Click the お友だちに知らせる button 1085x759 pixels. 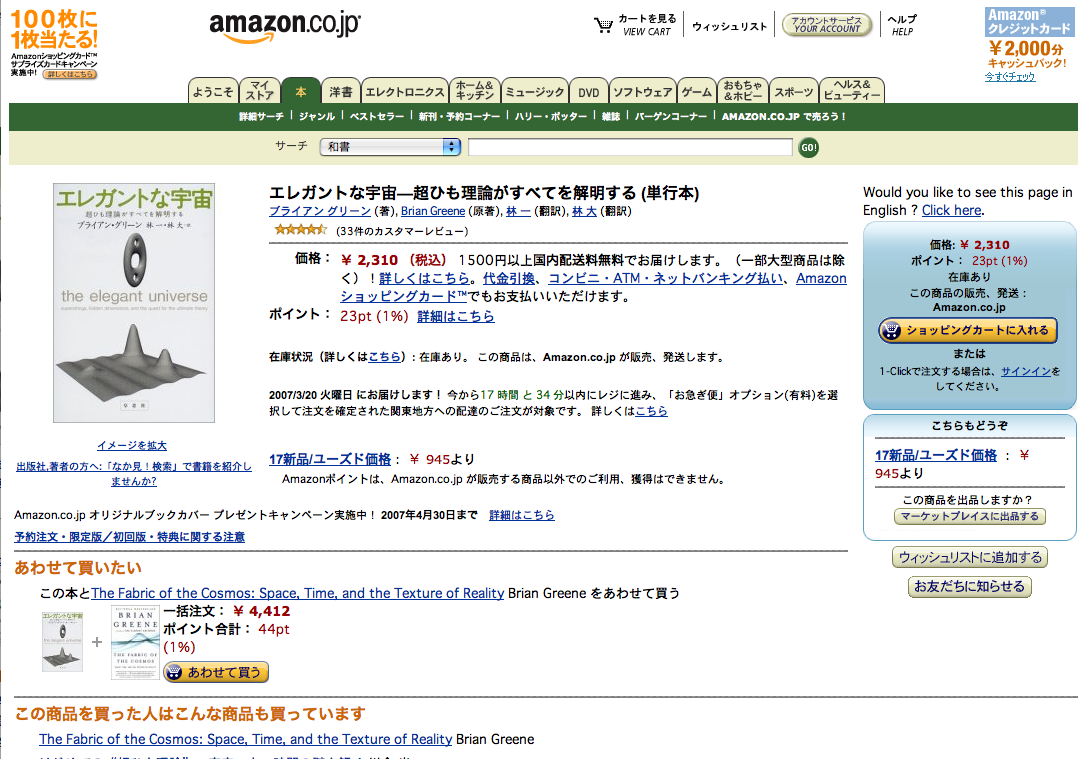(x=969, y=586)
